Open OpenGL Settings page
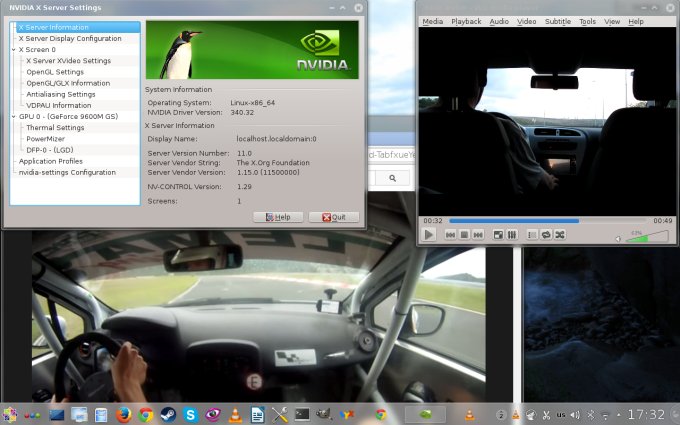 coord(55,72)
